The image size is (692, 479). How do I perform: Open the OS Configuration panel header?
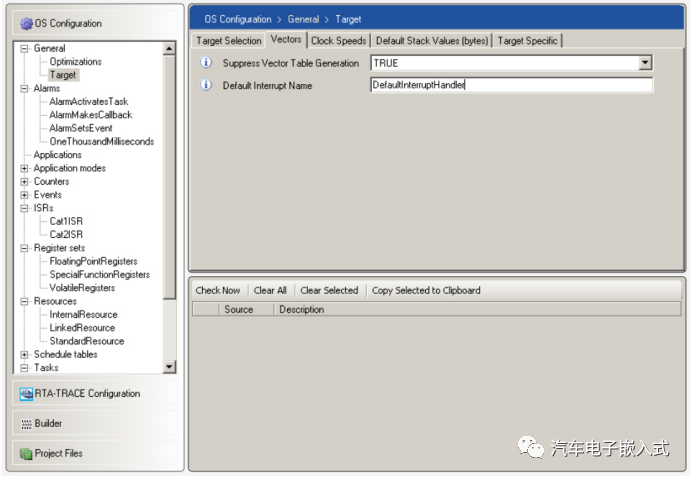click(x=95, y=23)
